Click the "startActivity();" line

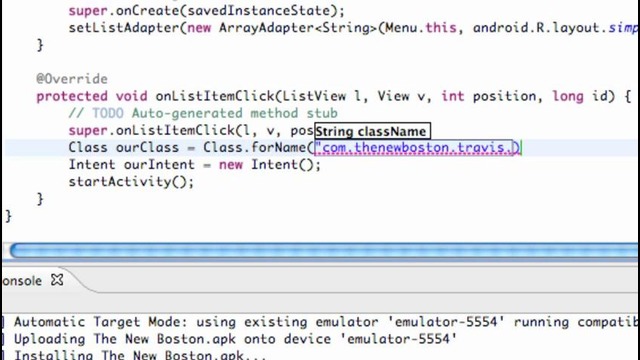click(x=131, y=182)
